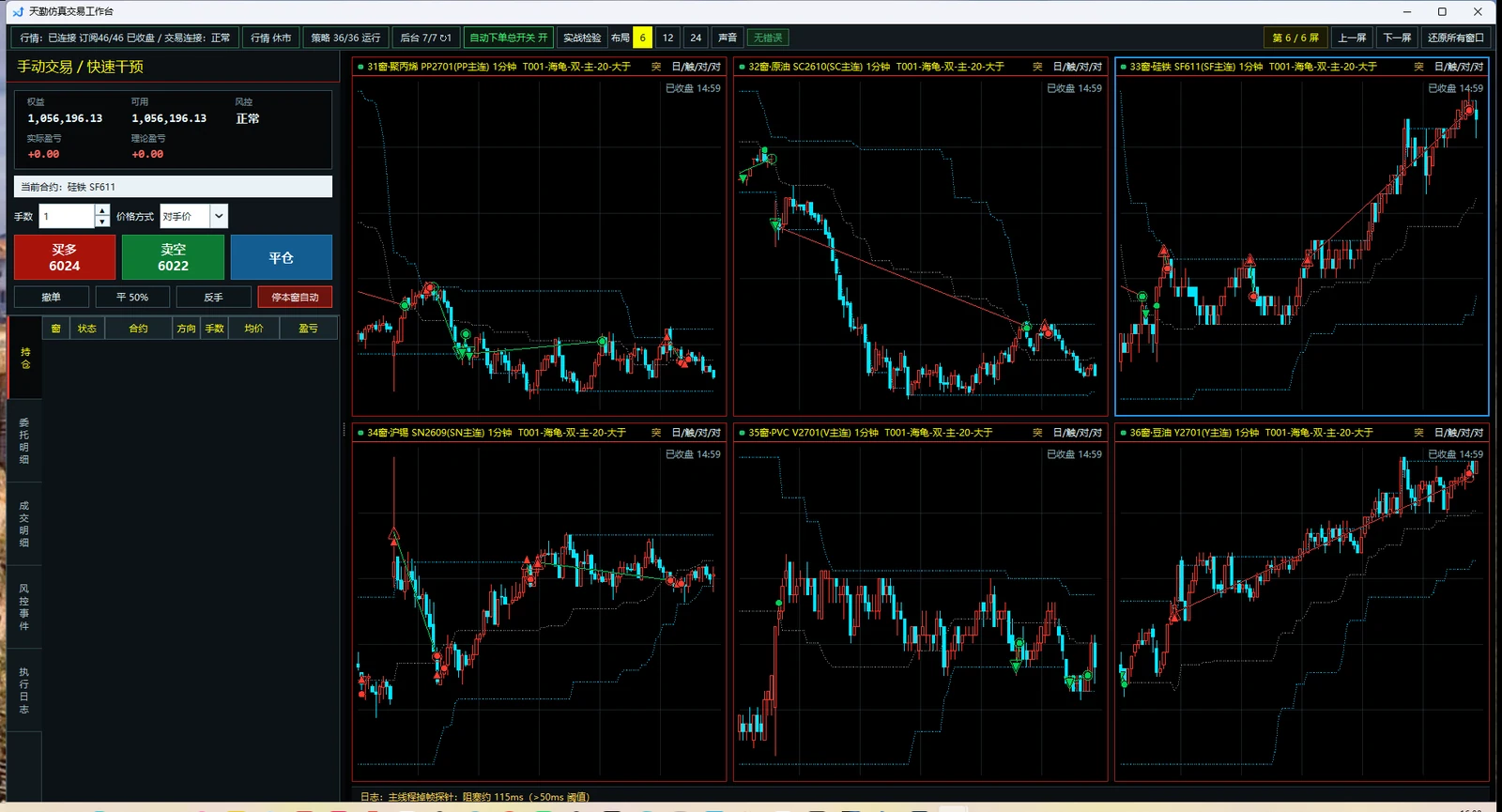The image size is (1502, 812).
Task: Click the red 买多 6024 buy button
Action: pyautogui.click(x=65, y=257)
